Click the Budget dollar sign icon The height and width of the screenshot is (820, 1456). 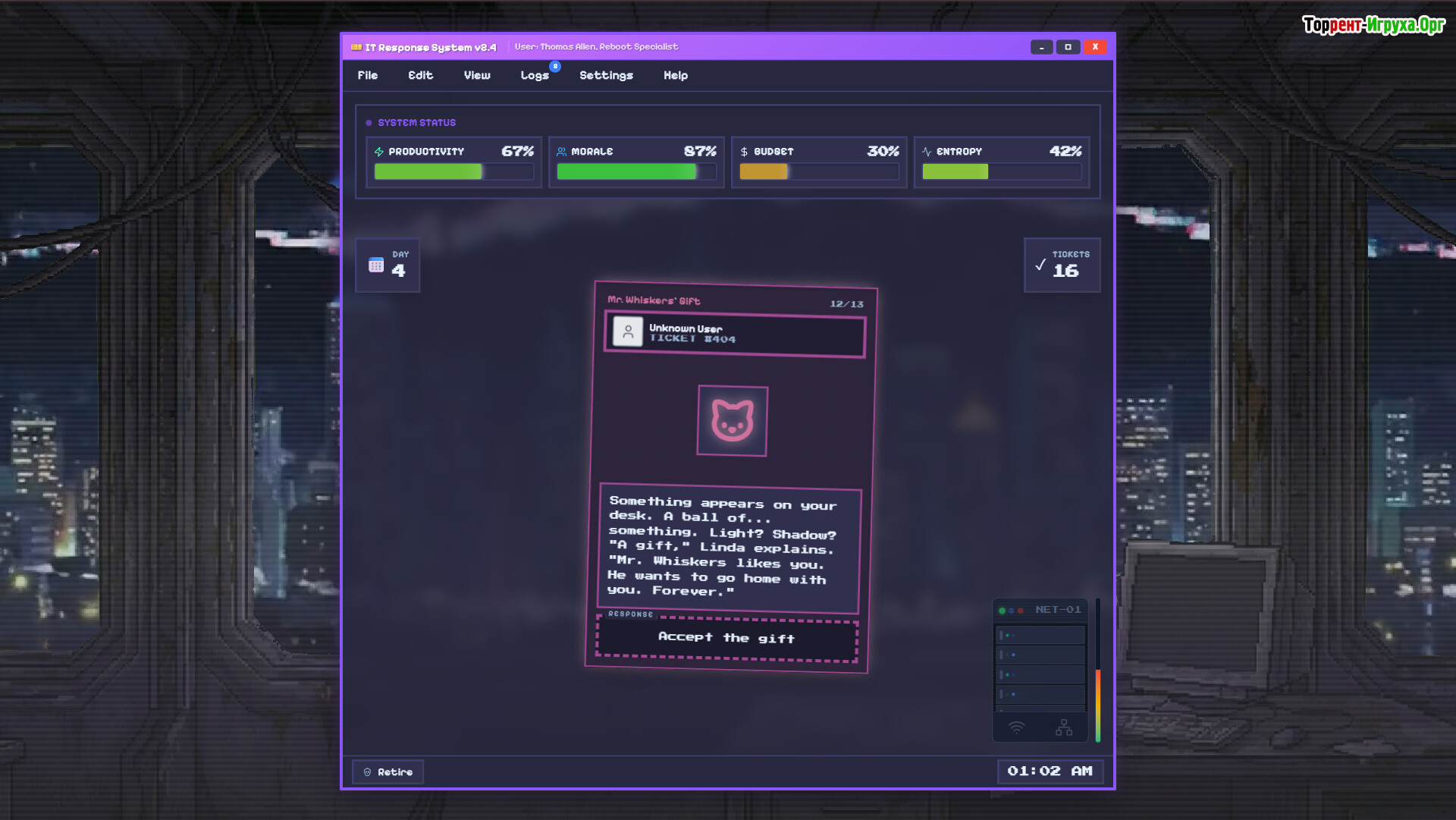(x=744, y=152)
